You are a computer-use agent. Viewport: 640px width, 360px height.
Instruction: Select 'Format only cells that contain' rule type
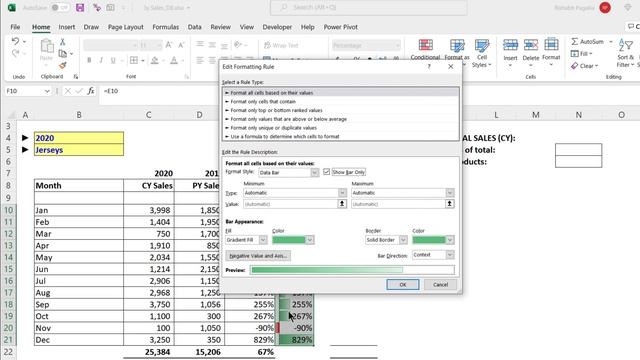coord(341,102)
